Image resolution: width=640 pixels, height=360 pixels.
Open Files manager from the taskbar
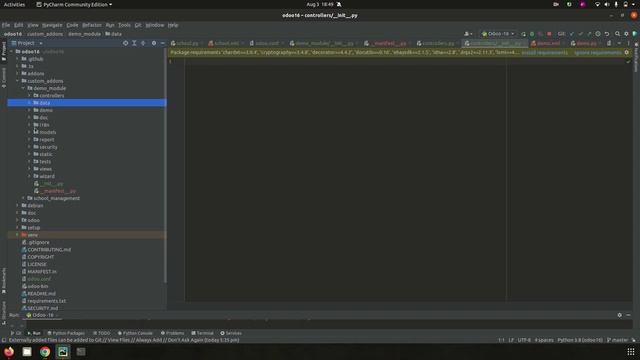(x=27, y=351)
